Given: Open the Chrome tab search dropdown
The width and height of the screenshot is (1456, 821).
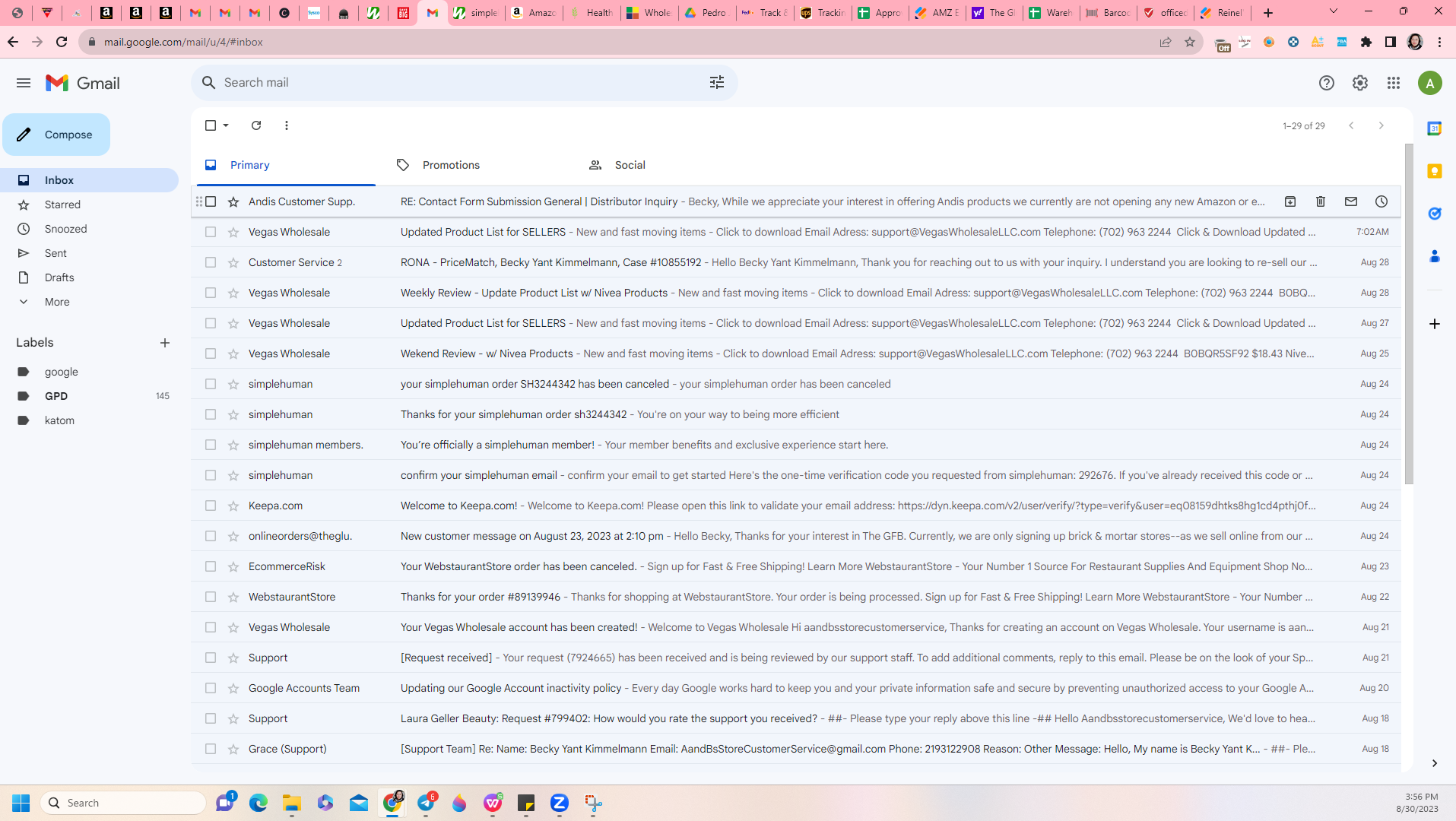Looking at the screenshot, I should coord(1333,11).
